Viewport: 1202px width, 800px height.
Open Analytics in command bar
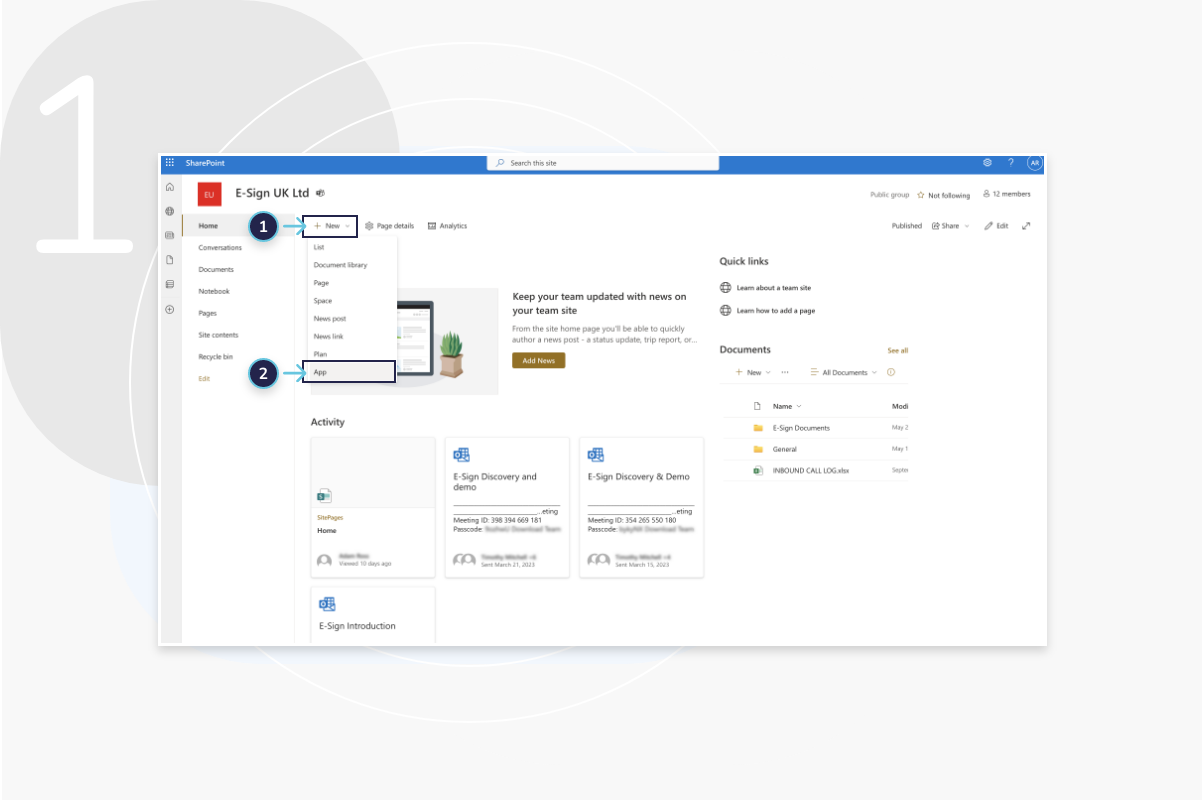click(447, 226)
